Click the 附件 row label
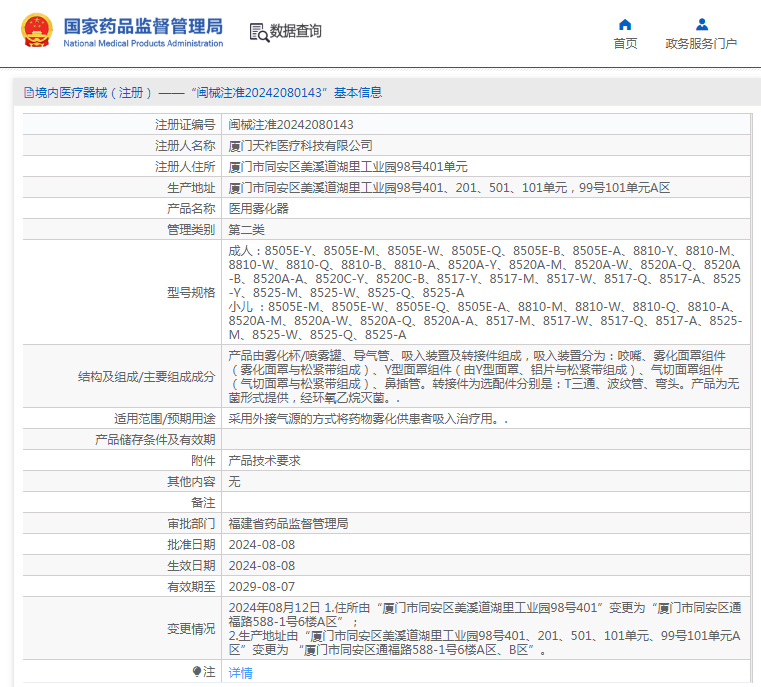761x687 pixels. click(203, 460)
